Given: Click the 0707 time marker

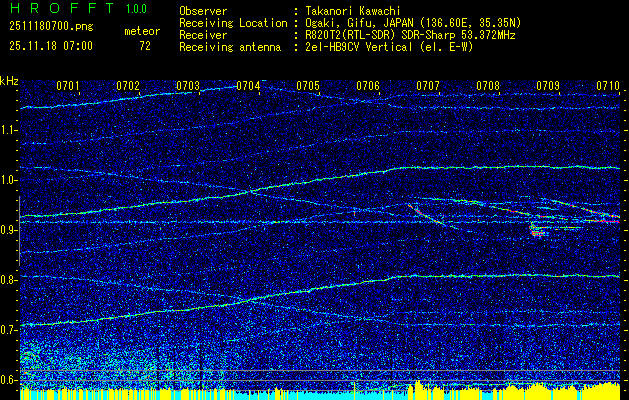Looking at the screenshot, I should tap(428, 86).
